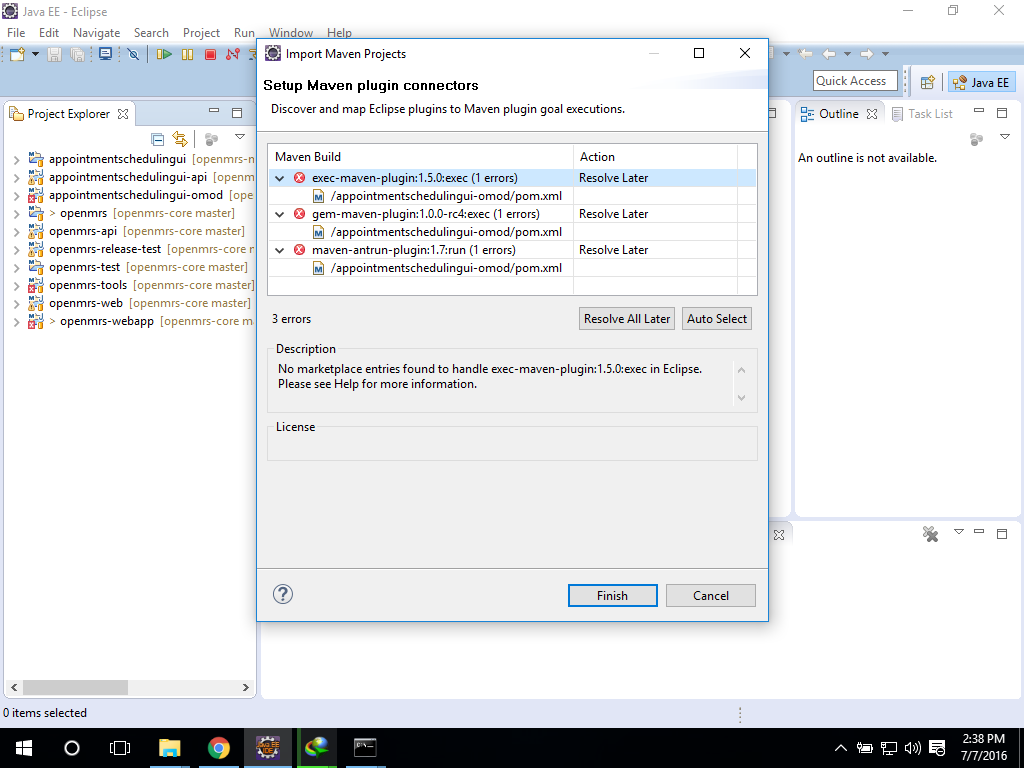Focus the Quick Access search field

(x=855, y=81)
